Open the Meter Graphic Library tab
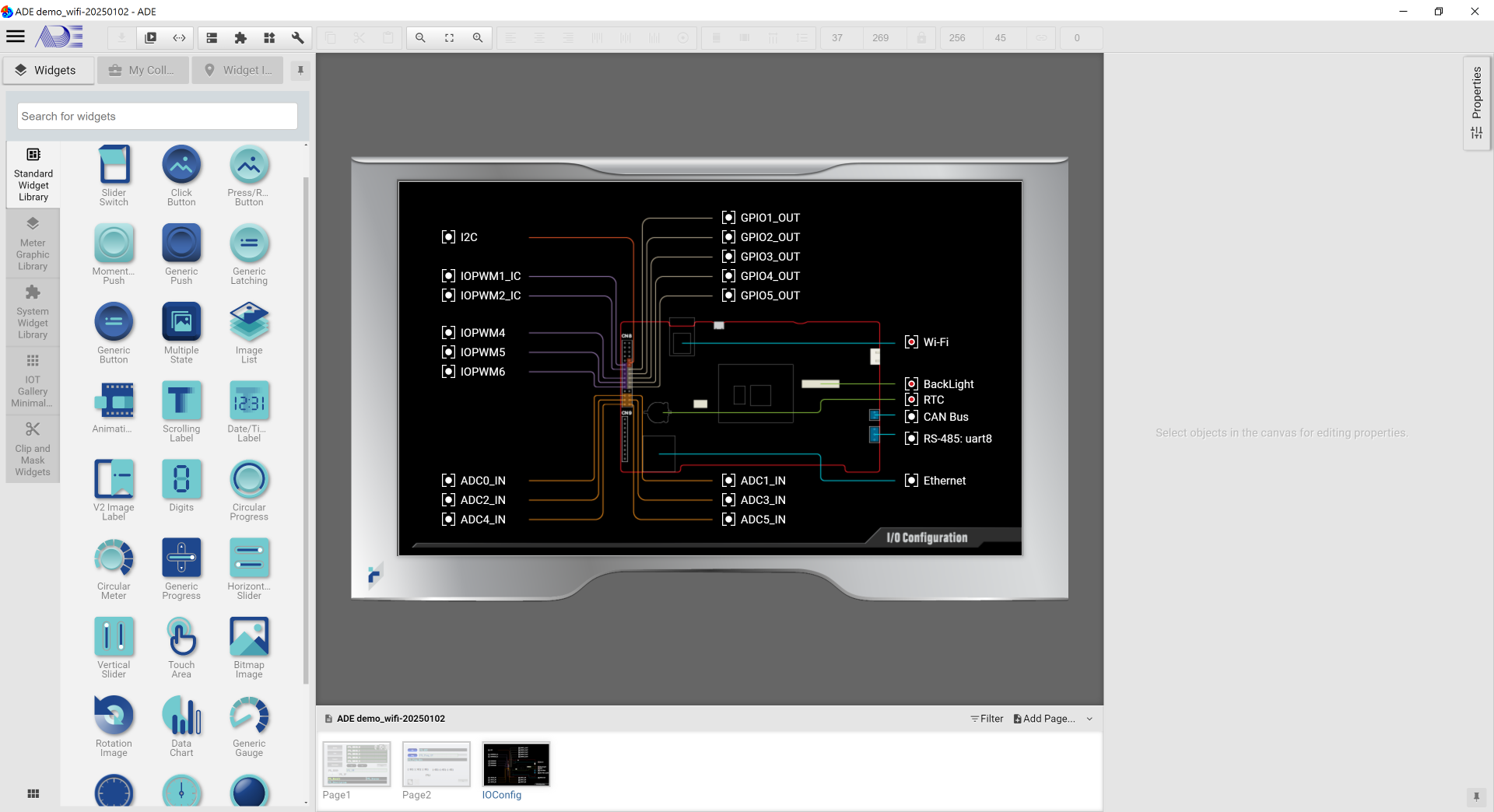The height and width of the screenshot is (812, 1494). (33, 243)
